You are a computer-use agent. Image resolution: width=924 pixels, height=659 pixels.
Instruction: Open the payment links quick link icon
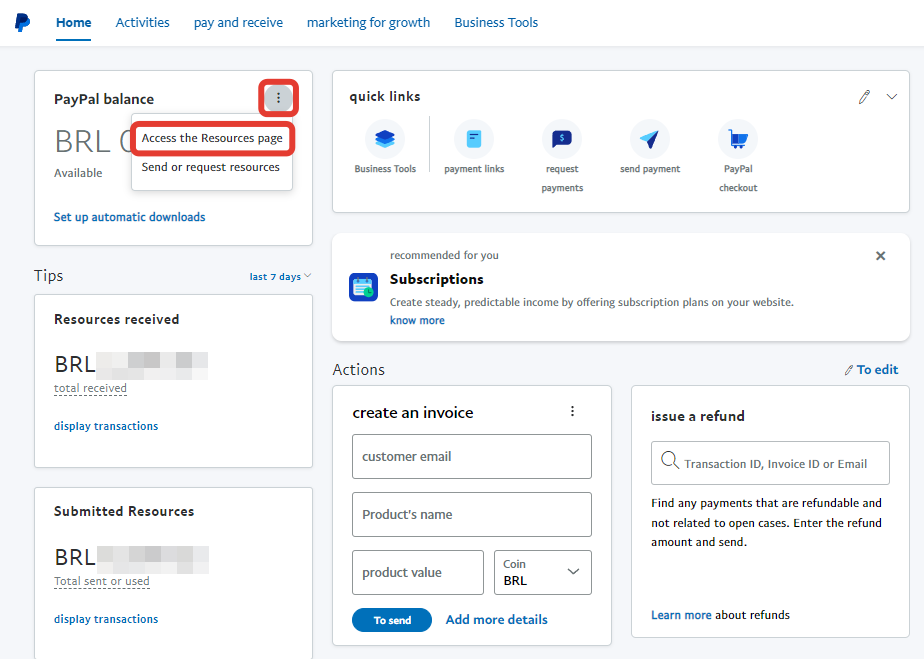click(x=474, y=139)
